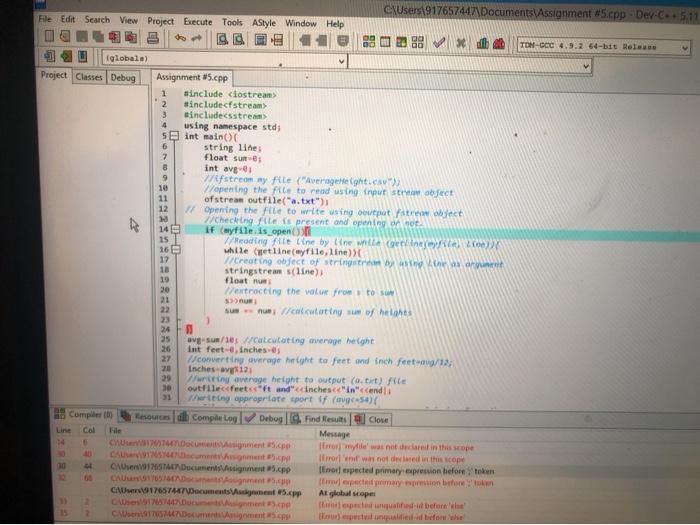This screenshot has width=700, height=525.
Task: Click the Close All toolbar icon
Action: click(x=131, y=38)
